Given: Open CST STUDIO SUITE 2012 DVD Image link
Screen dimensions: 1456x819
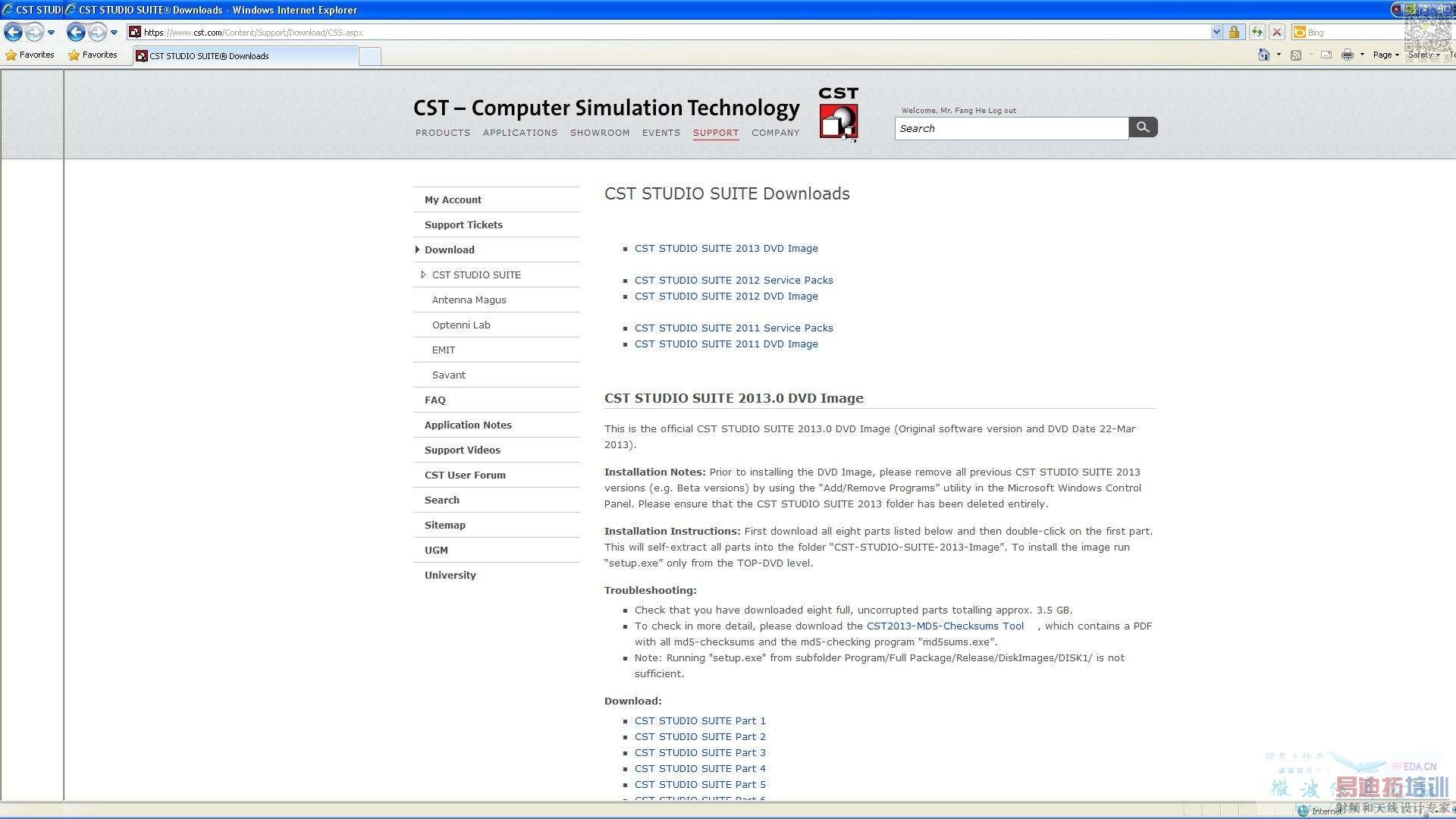Looking at the screenshot, I should 726,296.
